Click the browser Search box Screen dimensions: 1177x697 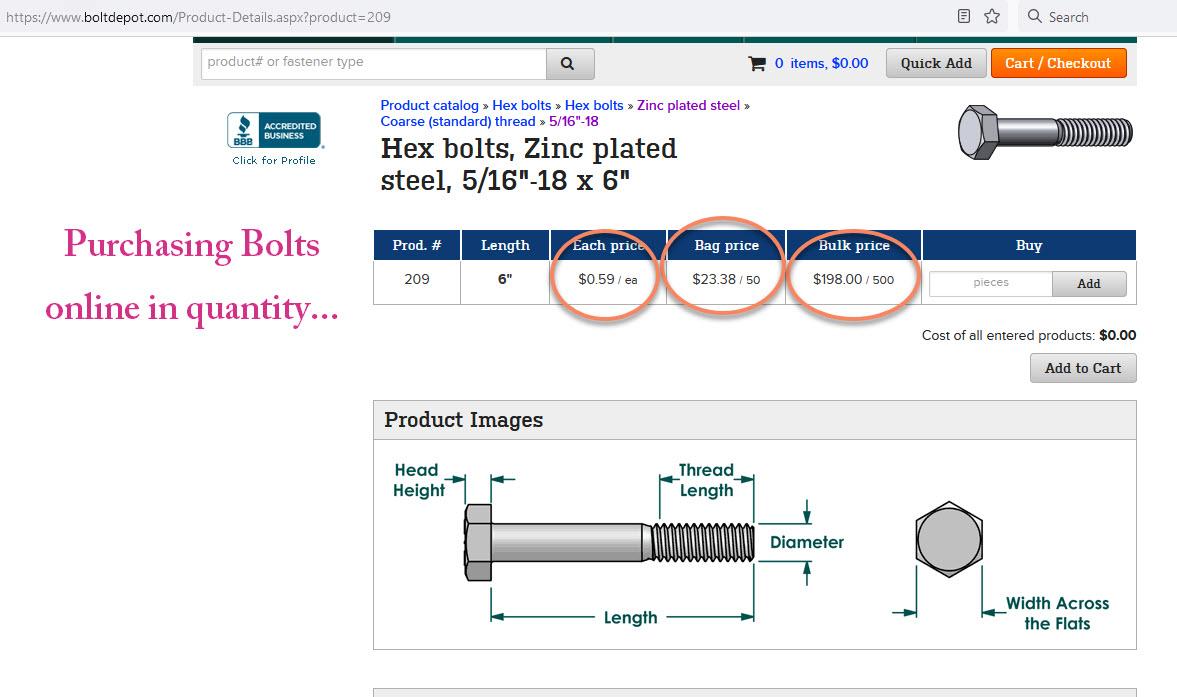click(1096, 17)
